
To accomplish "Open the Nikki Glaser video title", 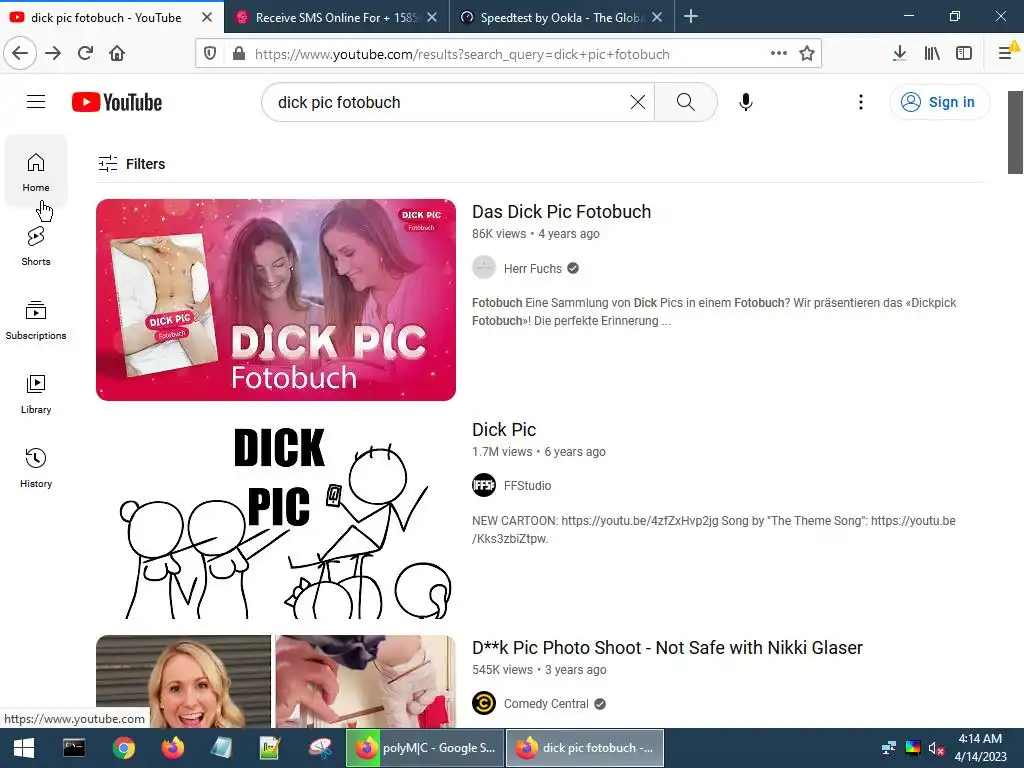I will point(667,648).
